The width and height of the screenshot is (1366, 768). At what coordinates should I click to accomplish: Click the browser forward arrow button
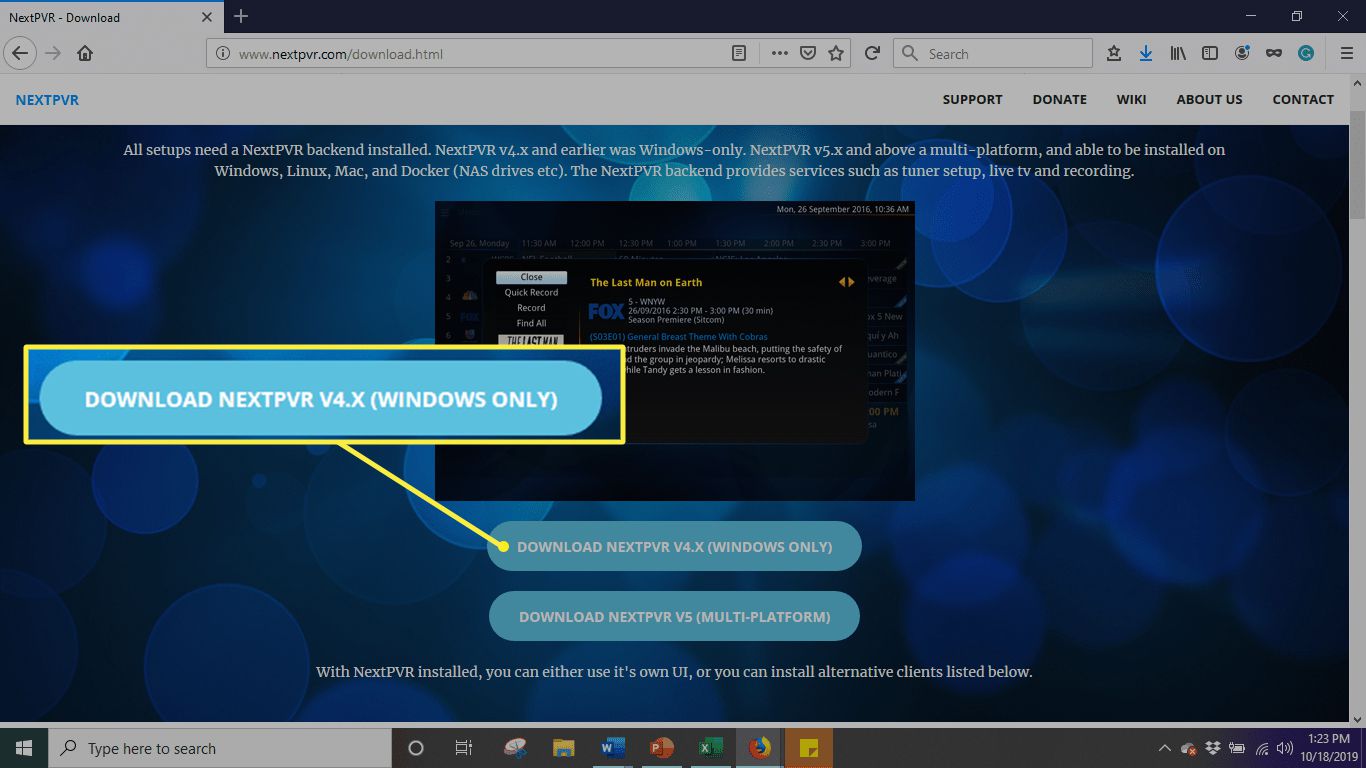coord(53,53)
